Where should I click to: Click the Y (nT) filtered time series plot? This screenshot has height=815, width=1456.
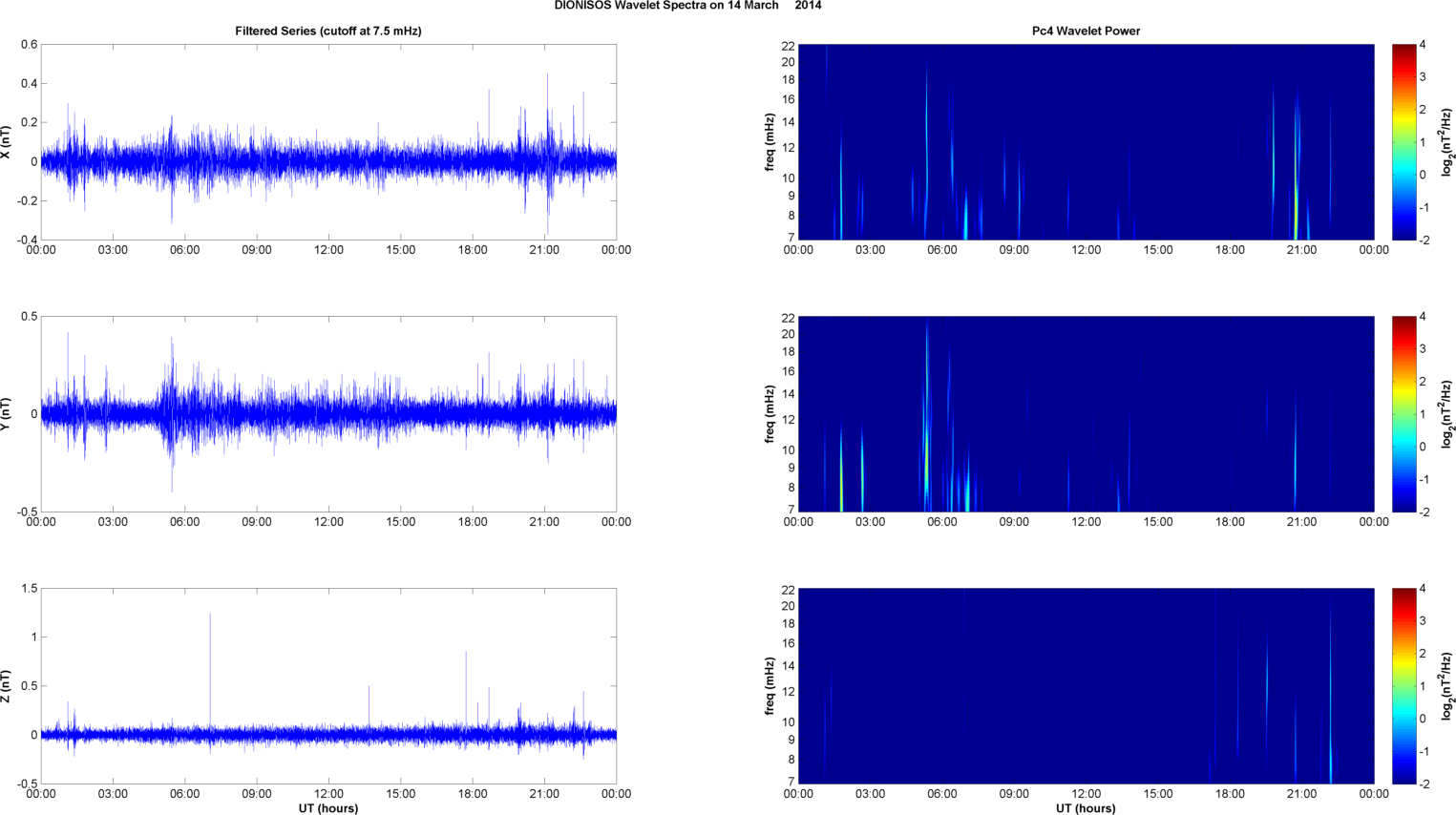pos(328,414)
